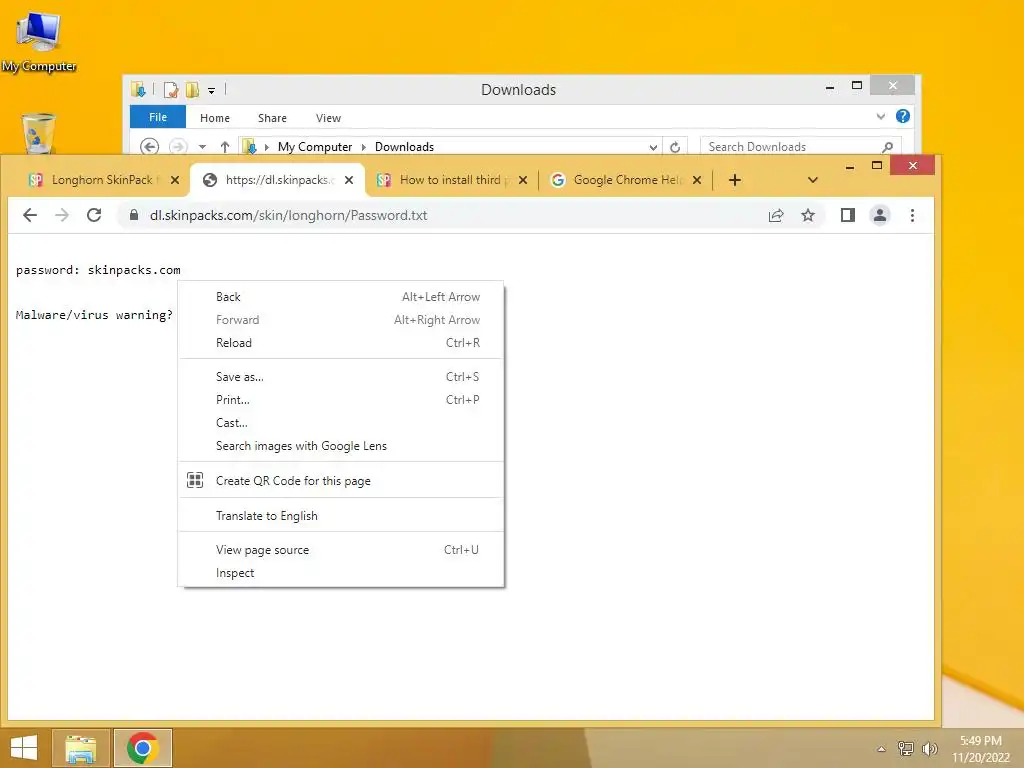Reload the page with Chrome's refresh icon

tap(94, 215)
